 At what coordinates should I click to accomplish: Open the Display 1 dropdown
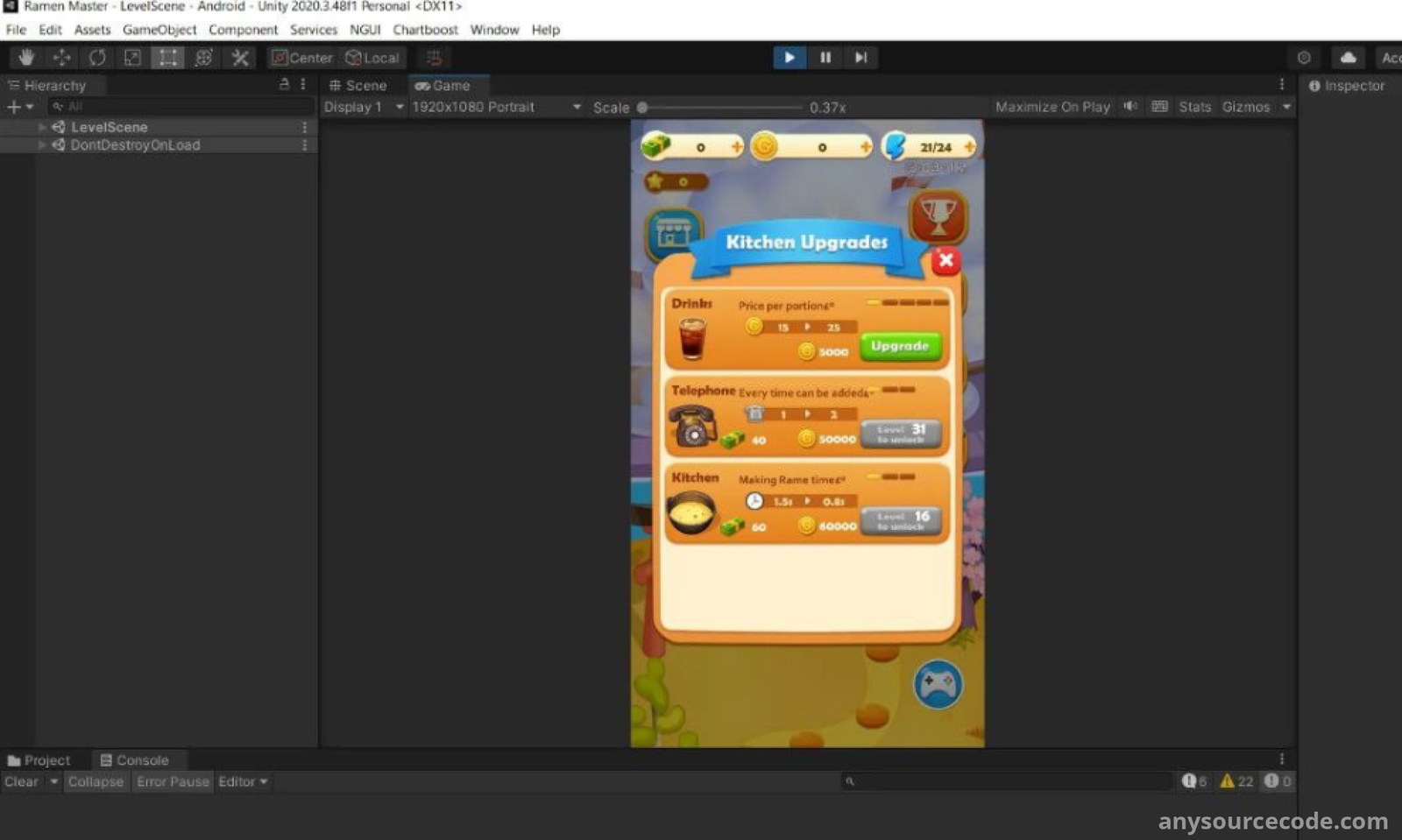point(363,107)
